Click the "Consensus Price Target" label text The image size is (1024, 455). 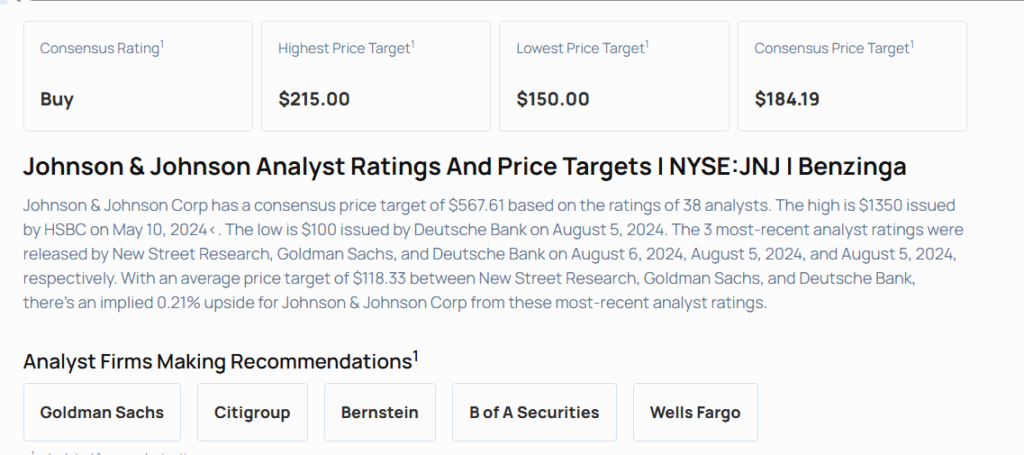831,49
